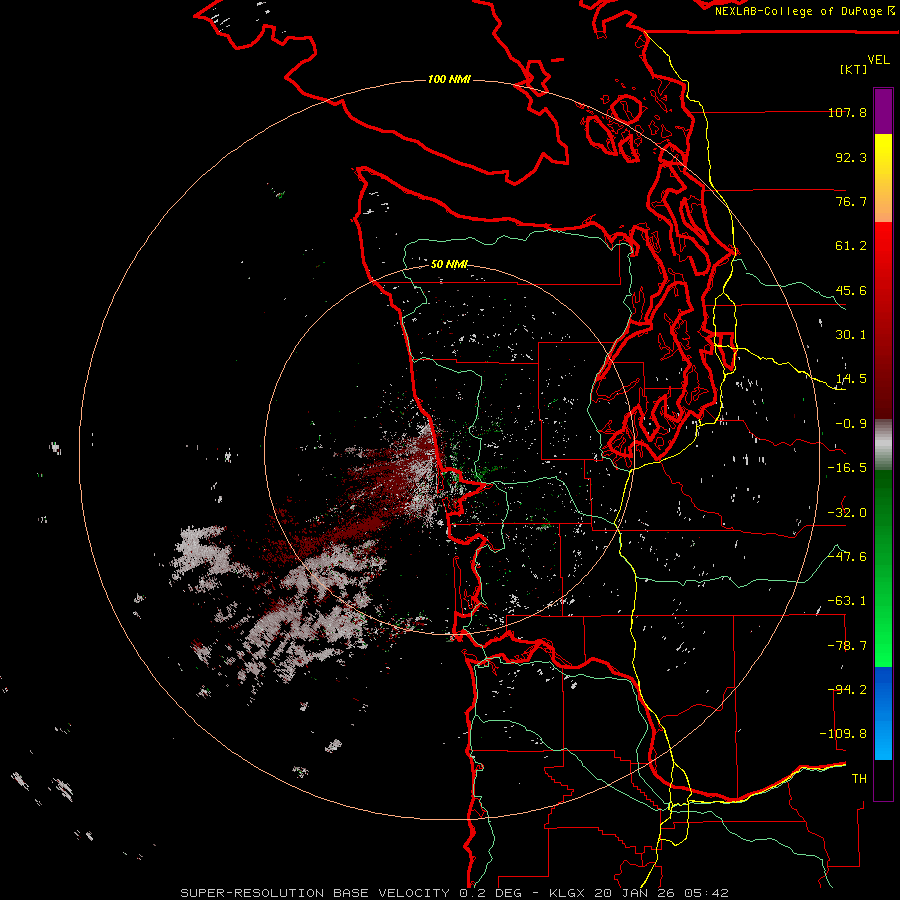Viewport: 900px width, 900px height.
Task: Click the red segment of color bar
Action: (883, 320)
